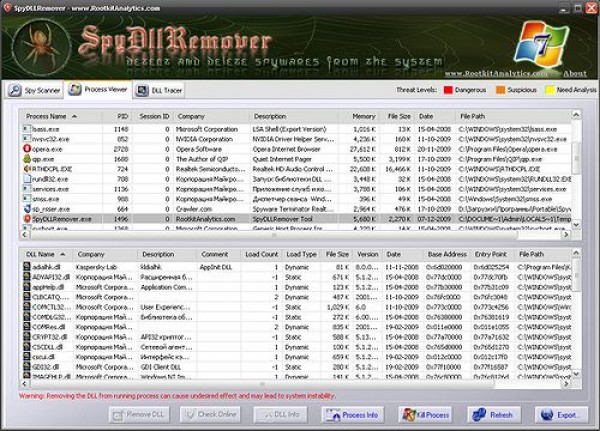Sort processes by Memory column

coord(359,116)
